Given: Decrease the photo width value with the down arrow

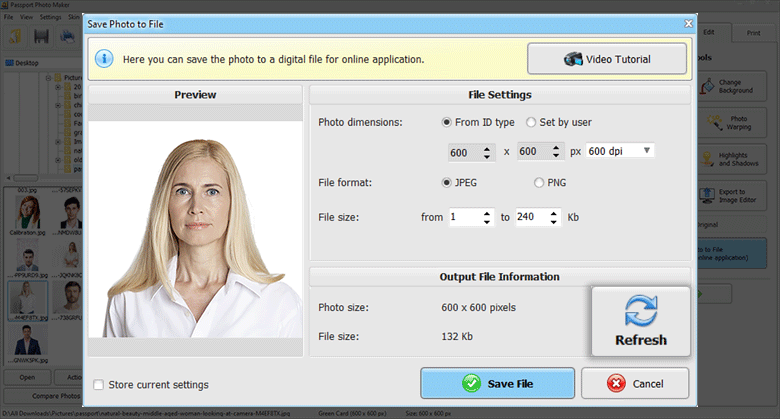Looking at the screenshot, I should [x=487, y=156].
